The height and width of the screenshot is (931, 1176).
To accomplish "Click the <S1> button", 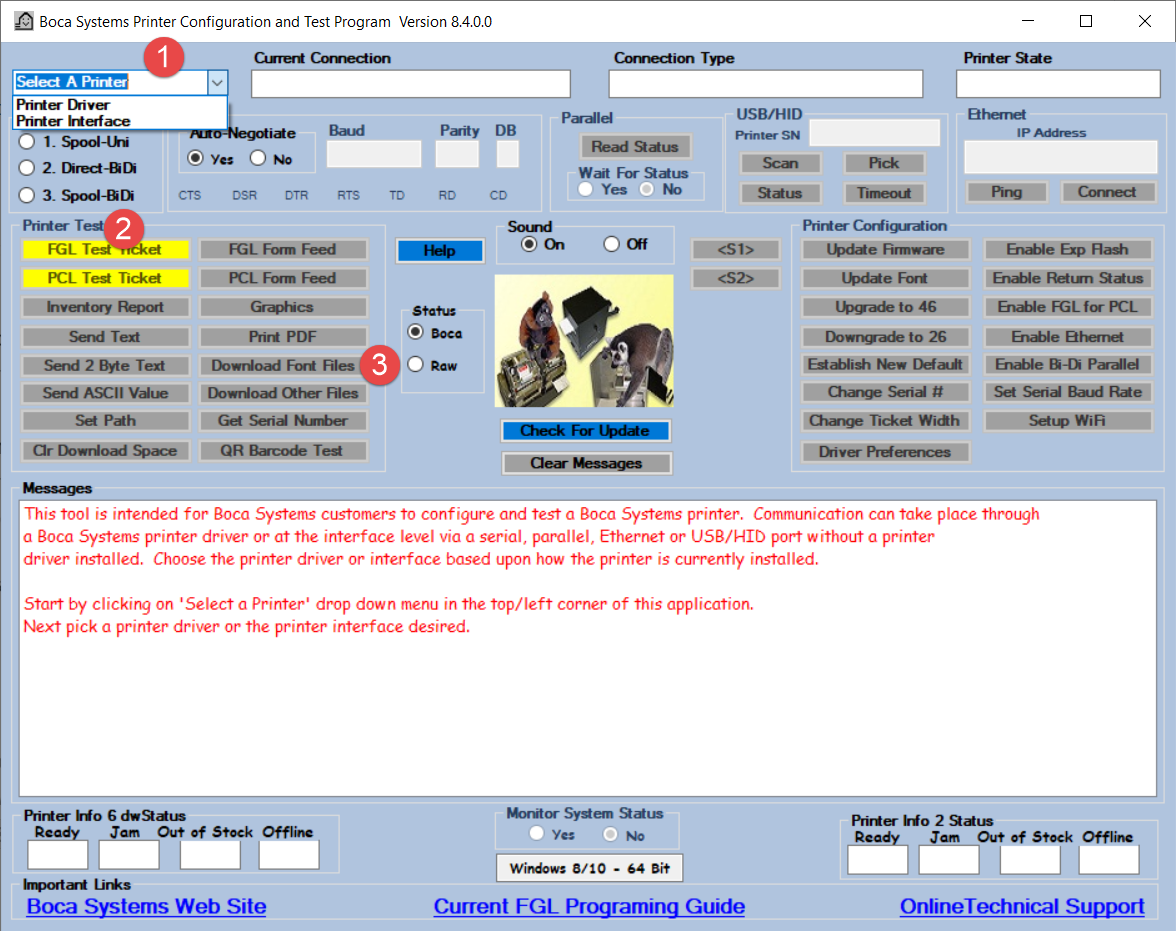I will tap(736, 249).
